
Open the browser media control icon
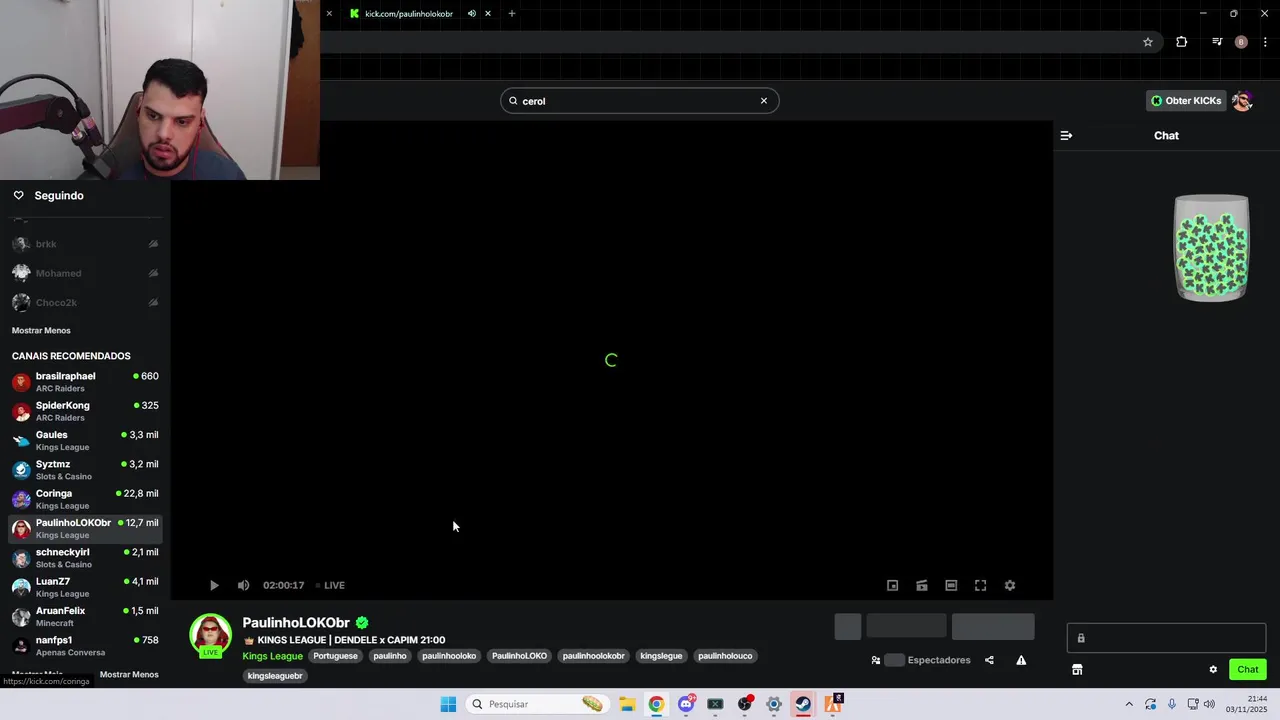(x=1217, y=42)
